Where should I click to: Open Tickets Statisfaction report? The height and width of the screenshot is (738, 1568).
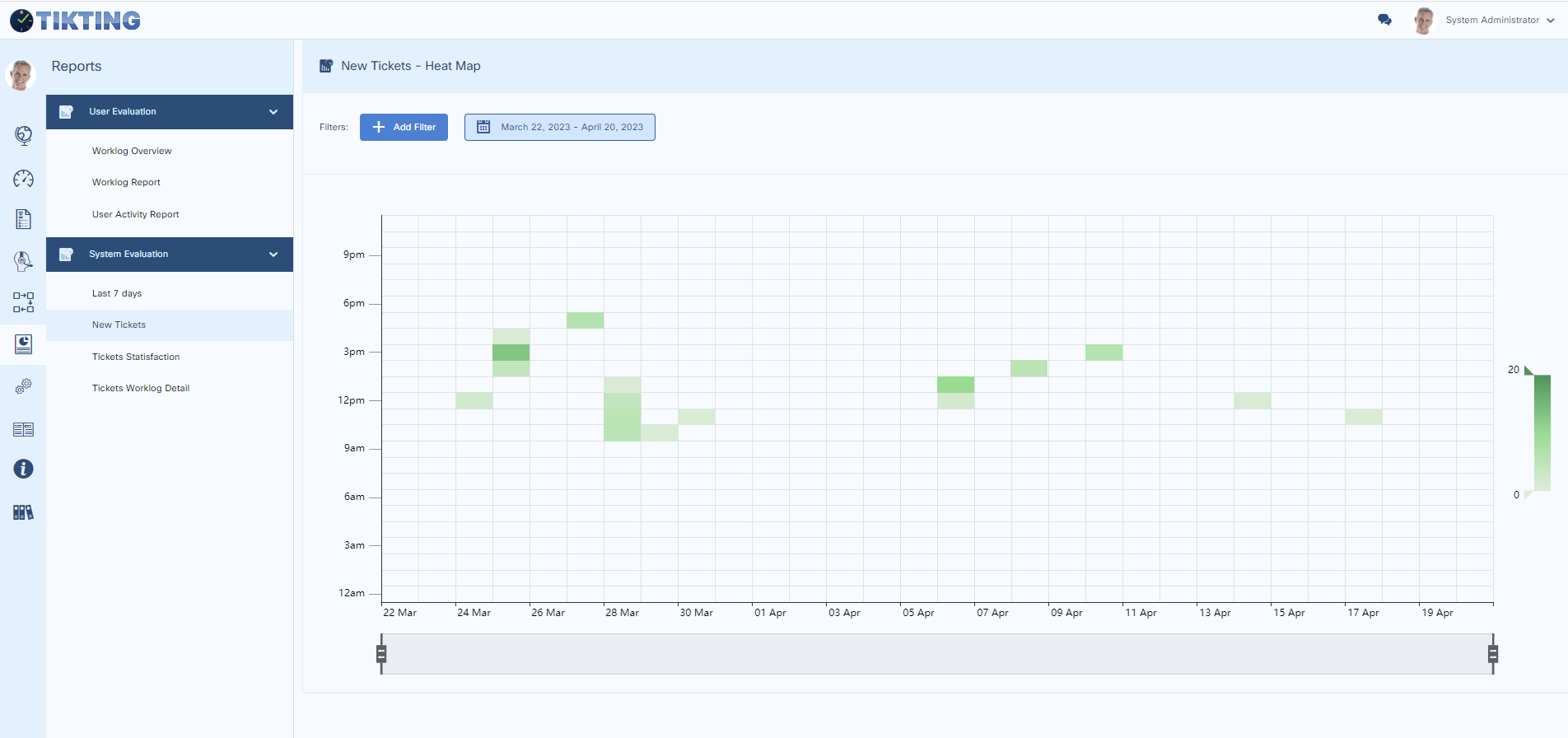point(136,357)
